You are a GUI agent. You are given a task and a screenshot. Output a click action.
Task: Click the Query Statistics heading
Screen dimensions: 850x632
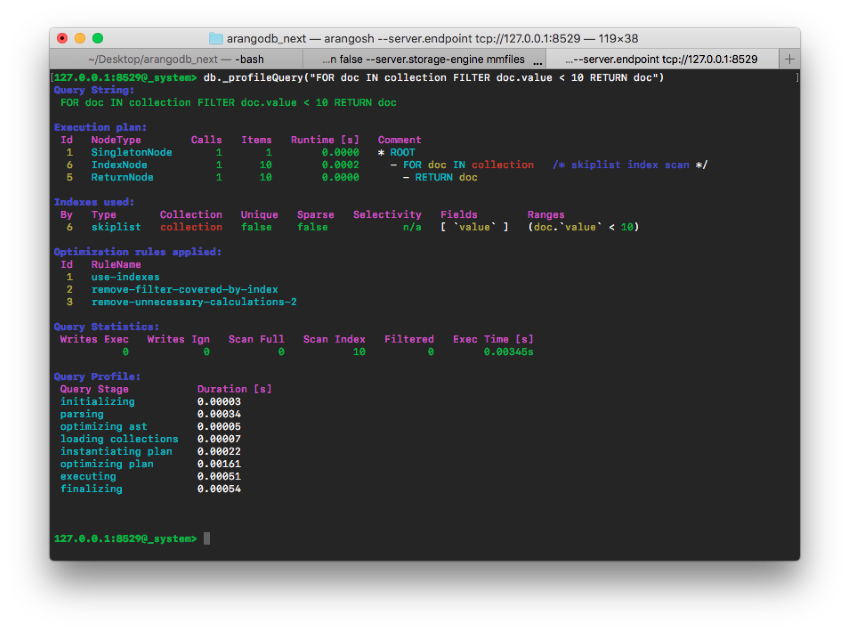104,326
